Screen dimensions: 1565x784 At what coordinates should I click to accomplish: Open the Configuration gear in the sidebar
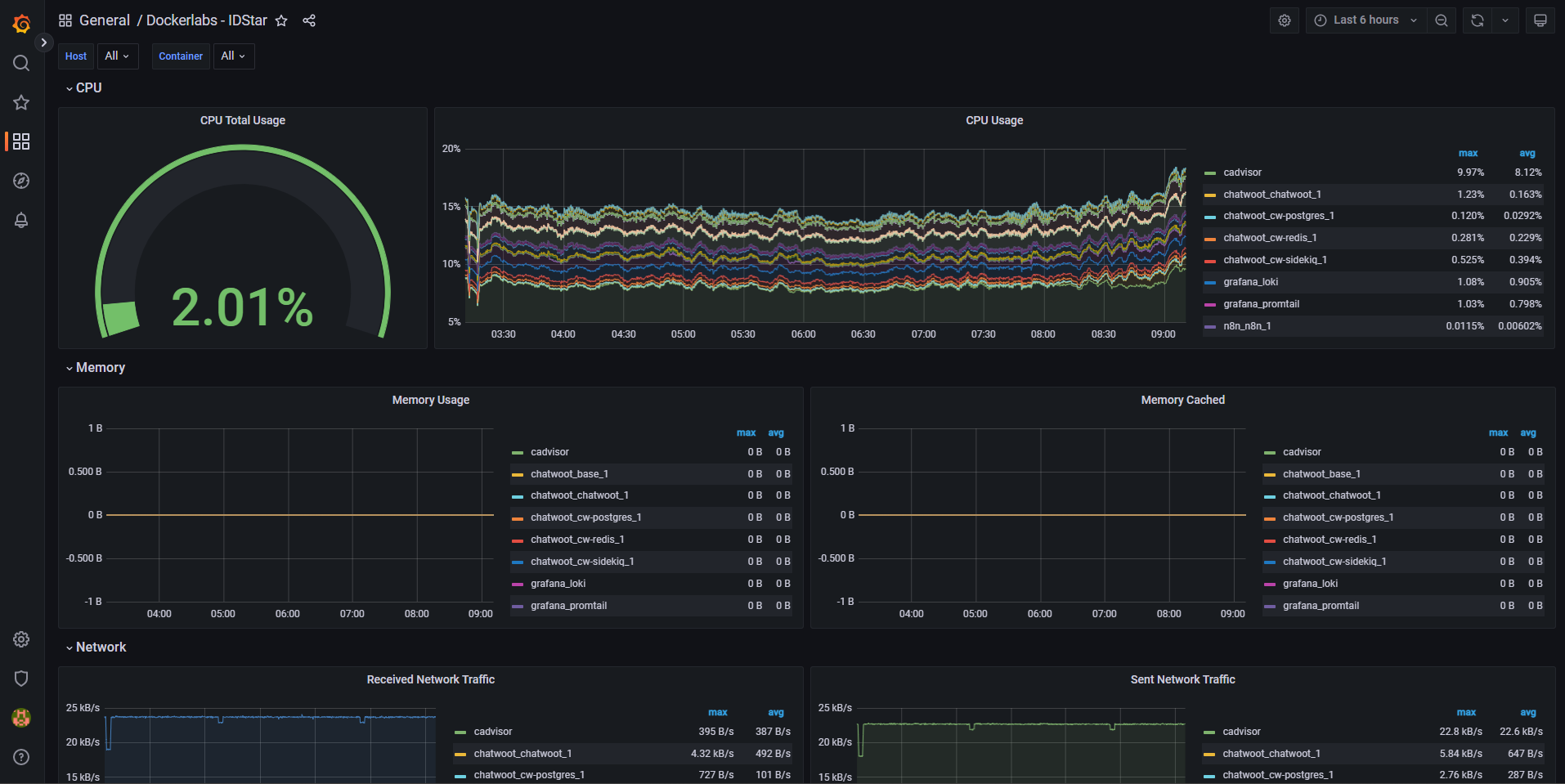21,639
